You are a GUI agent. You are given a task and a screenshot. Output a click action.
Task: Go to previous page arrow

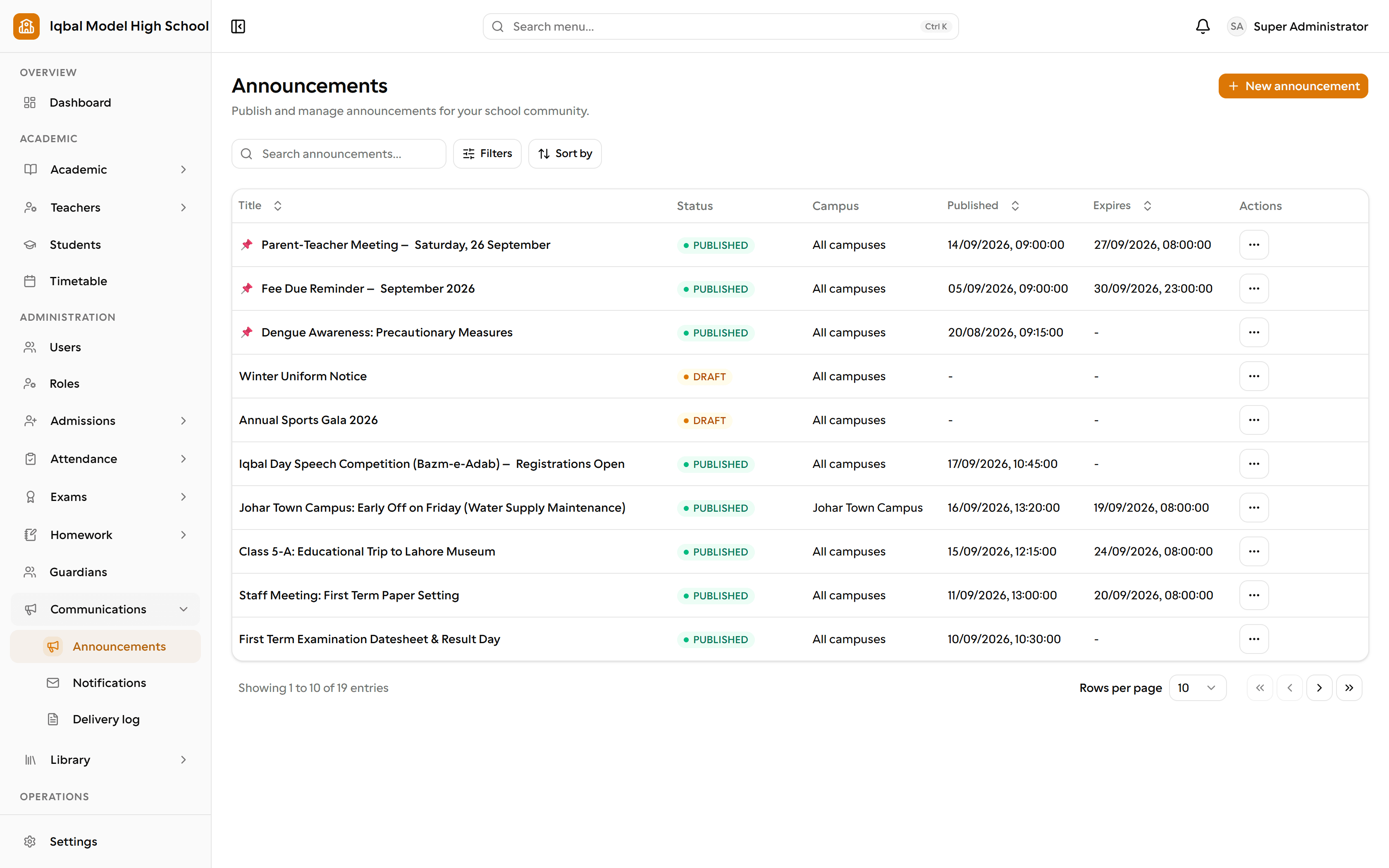click(1289, 688)
